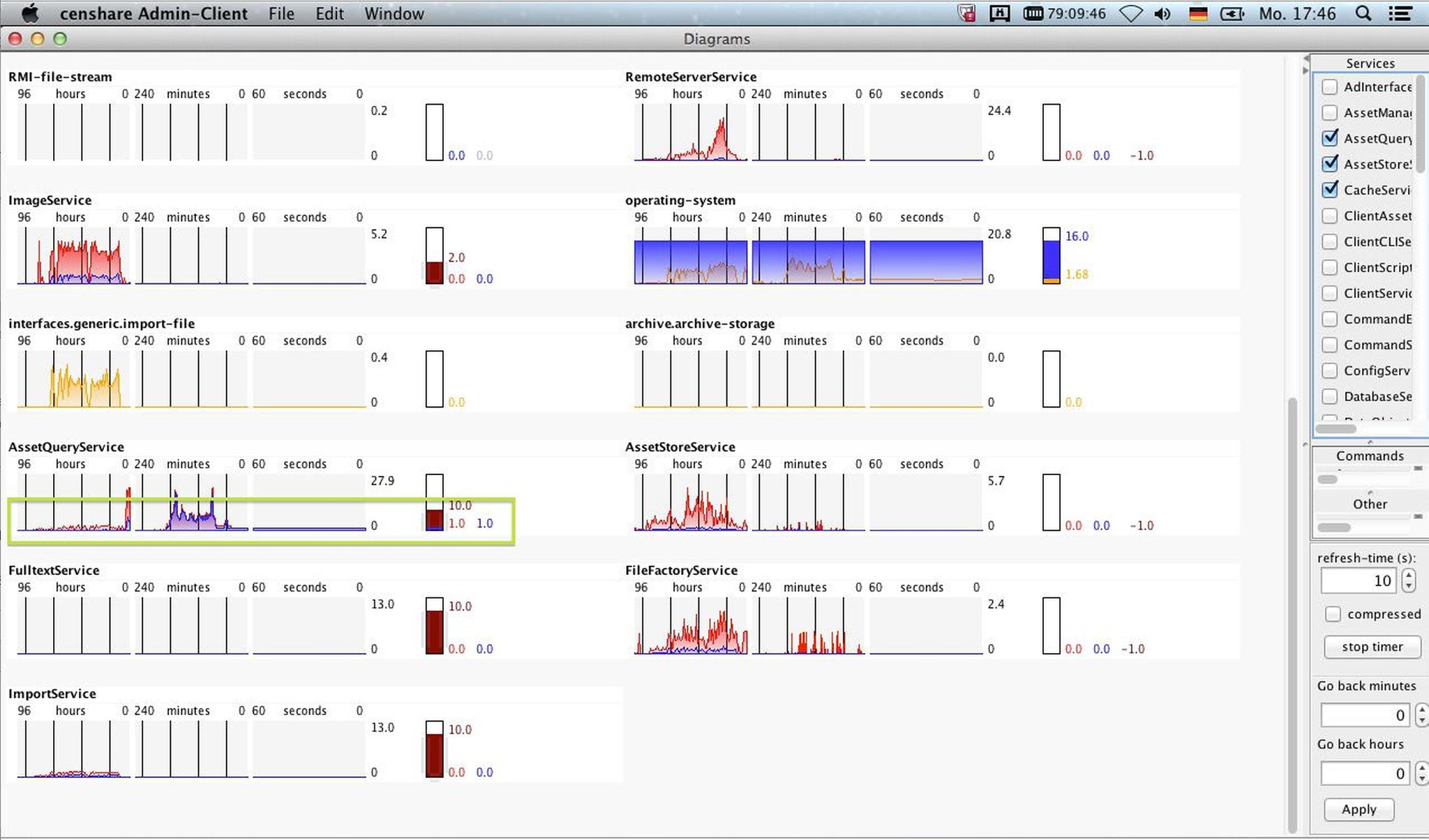This screenshot has width=1429, height=840.
Task: Click the battery charging status icon
Action: (x=1232, y=13)
